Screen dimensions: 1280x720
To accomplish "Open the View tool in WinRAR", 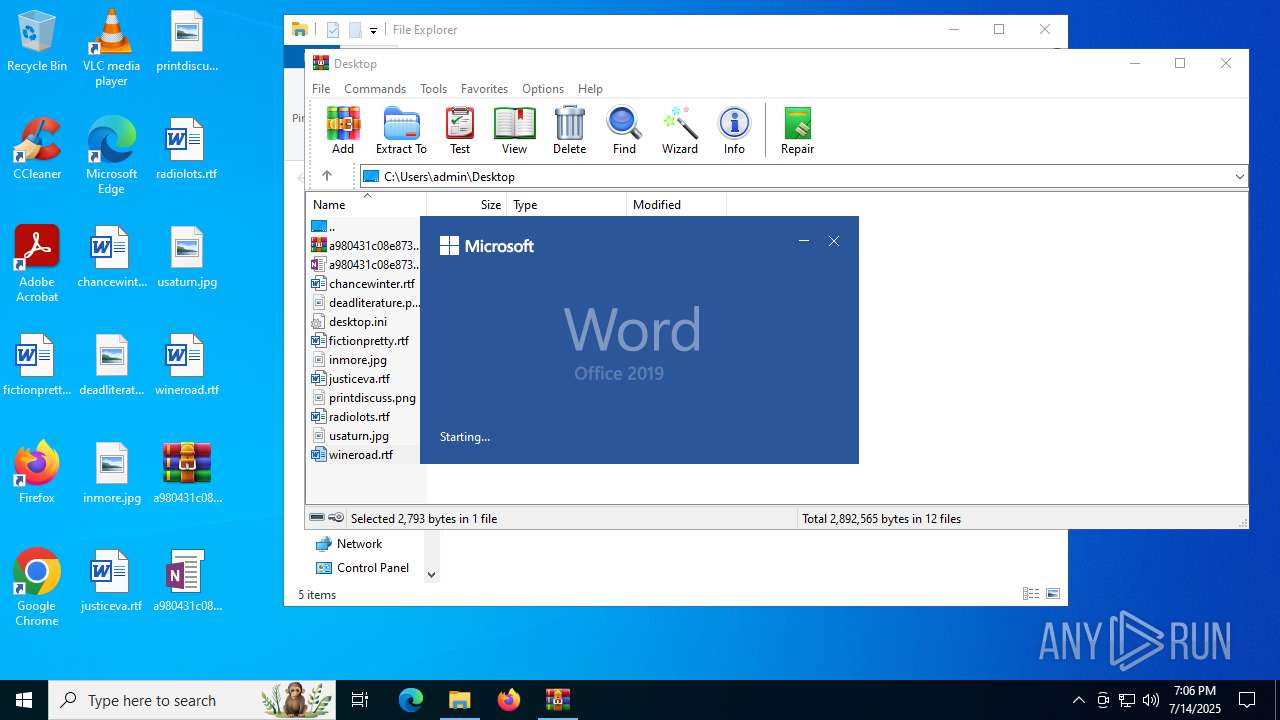I will 514,131.
